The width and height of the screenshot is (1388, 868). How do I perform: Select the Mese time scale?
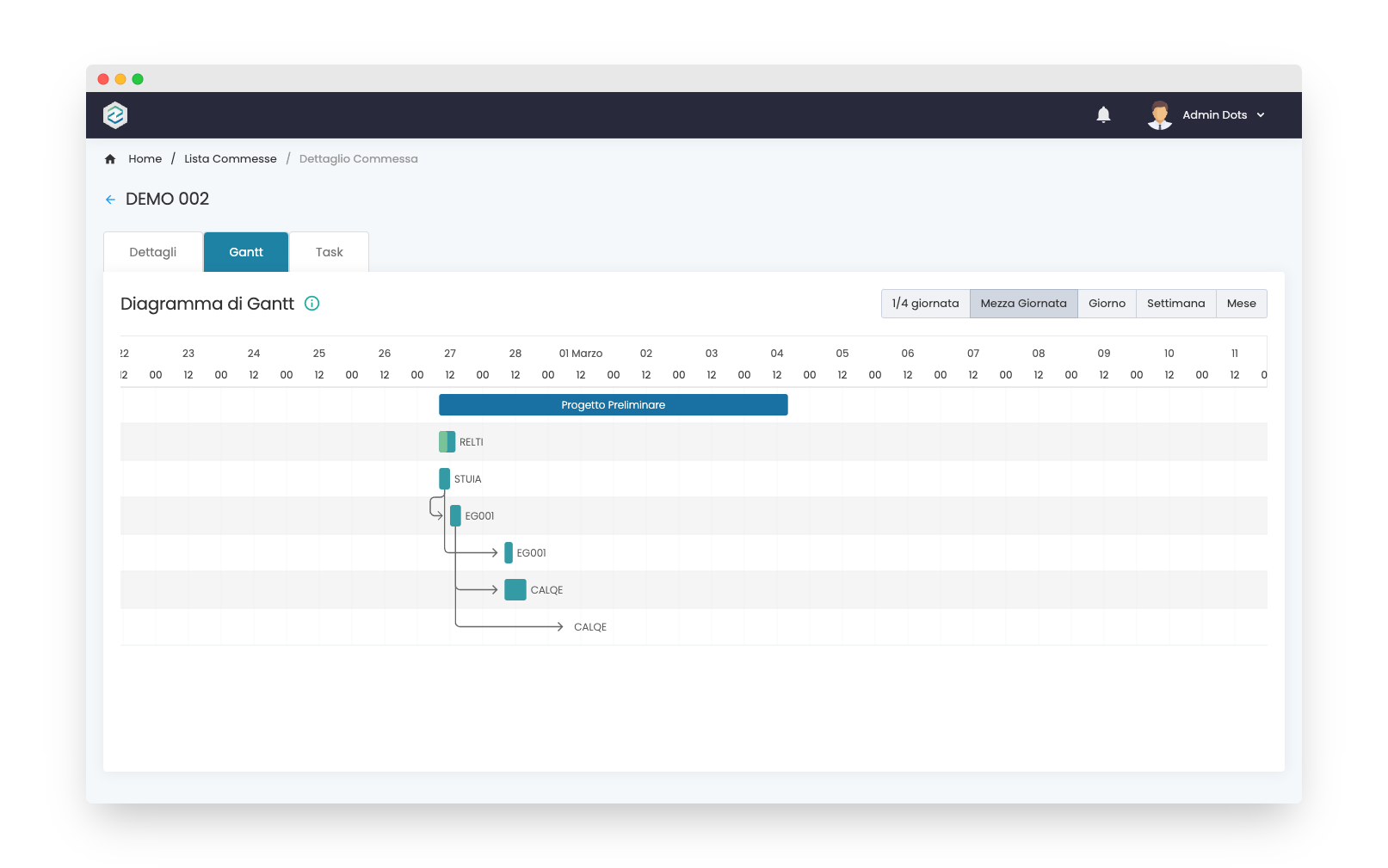click(x=1241, y=303)
